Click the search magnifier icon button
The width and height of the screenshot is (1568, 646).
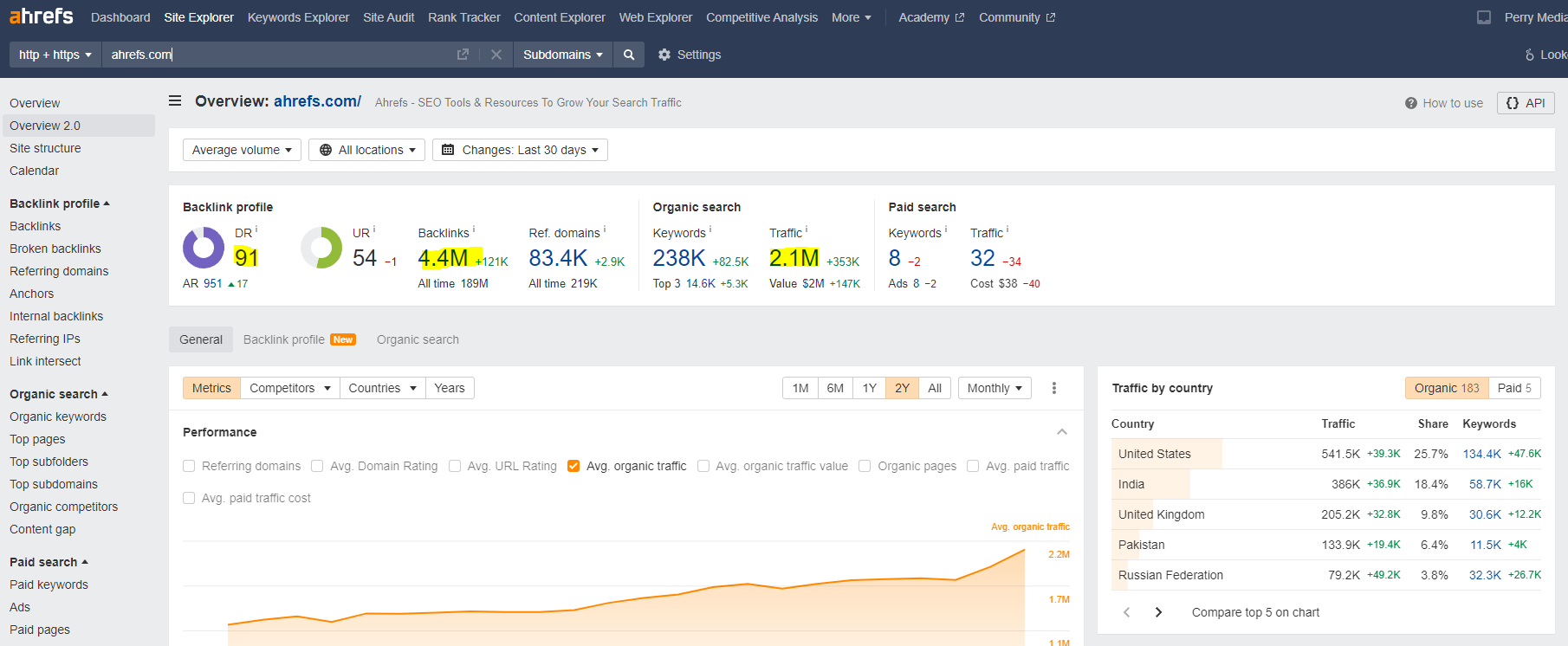pyautogui.click(x=629, y=55)
